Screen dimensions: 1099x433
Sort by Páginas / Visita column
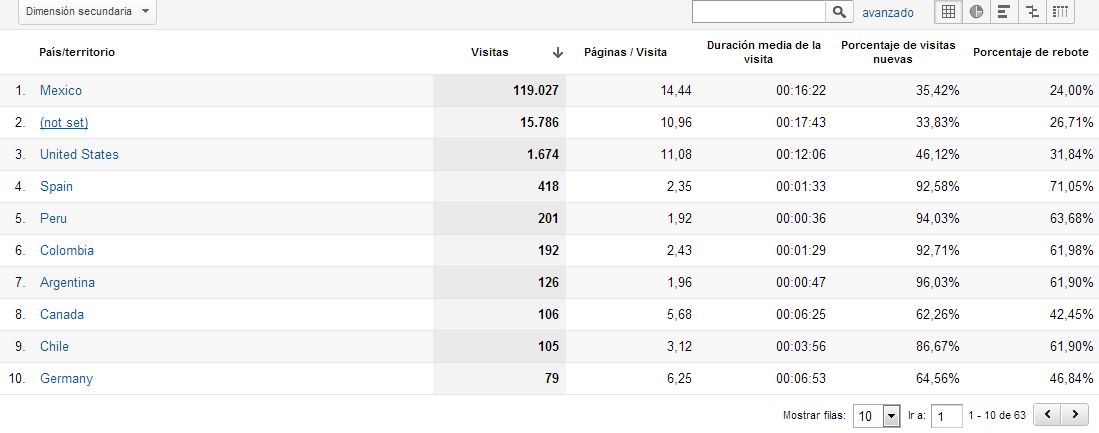[625, 52]
